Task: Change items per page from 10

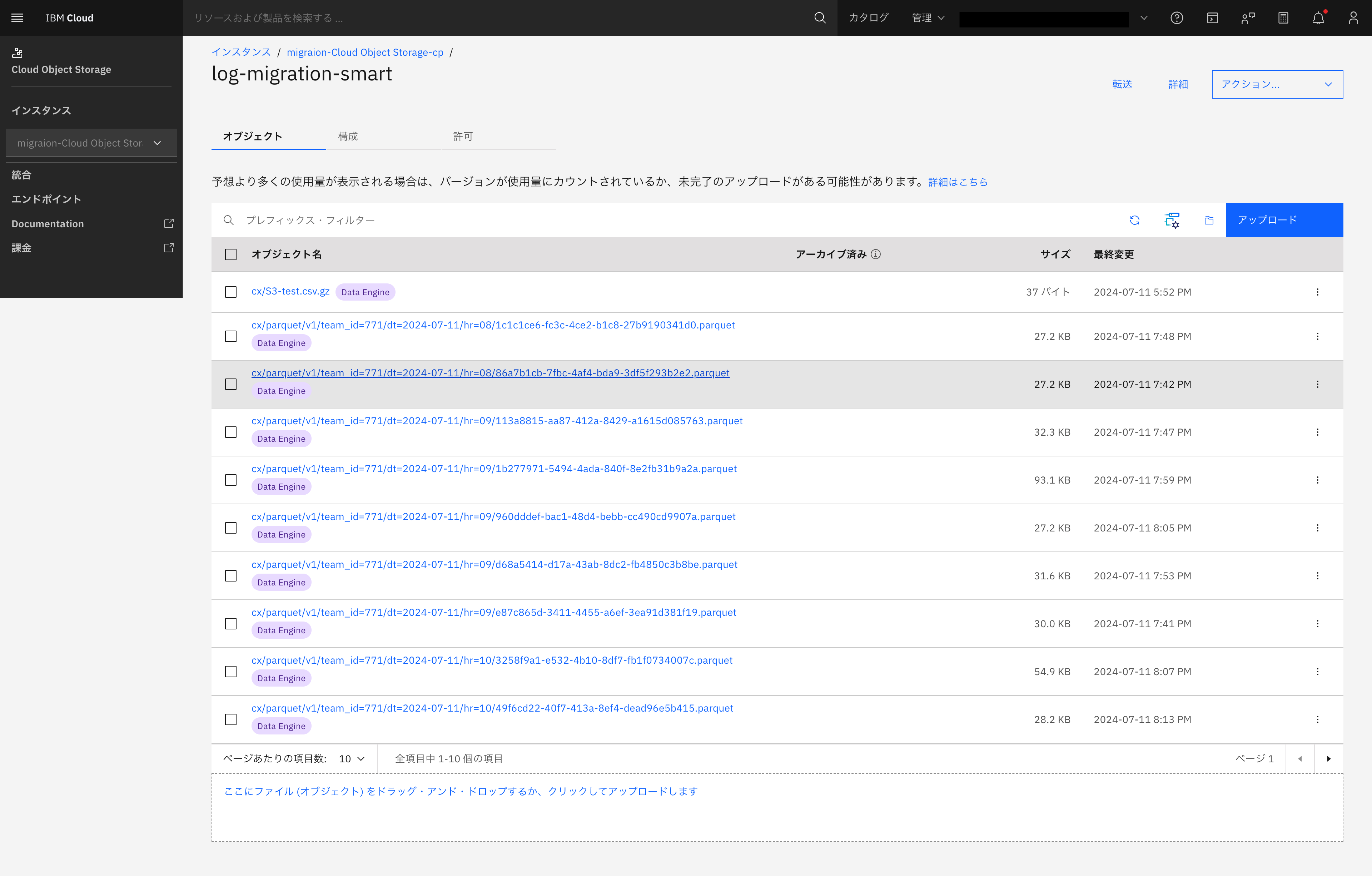Action: point(349,758)
